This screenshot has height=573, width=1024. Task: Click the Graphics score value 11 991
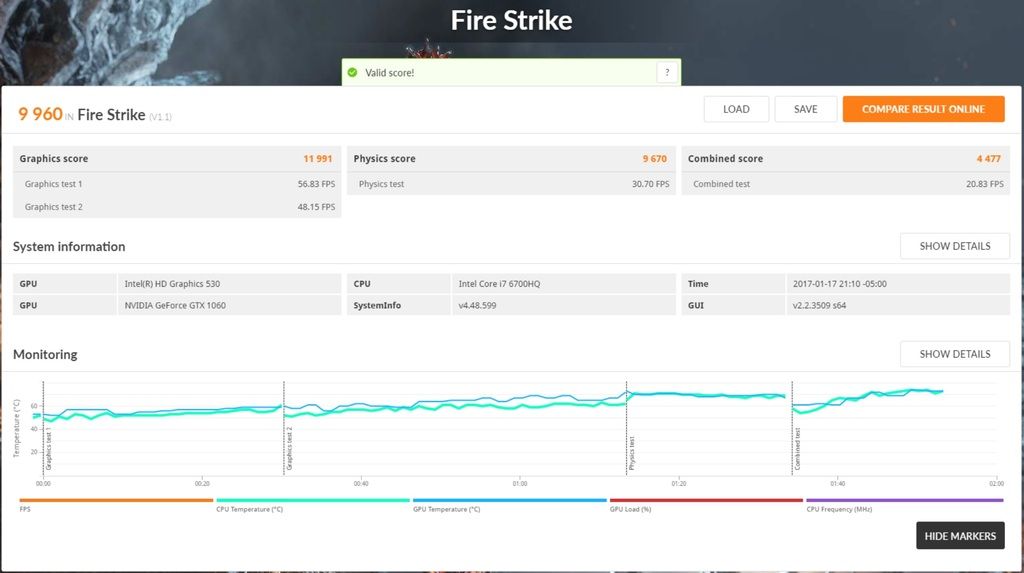tap(317, 159)
